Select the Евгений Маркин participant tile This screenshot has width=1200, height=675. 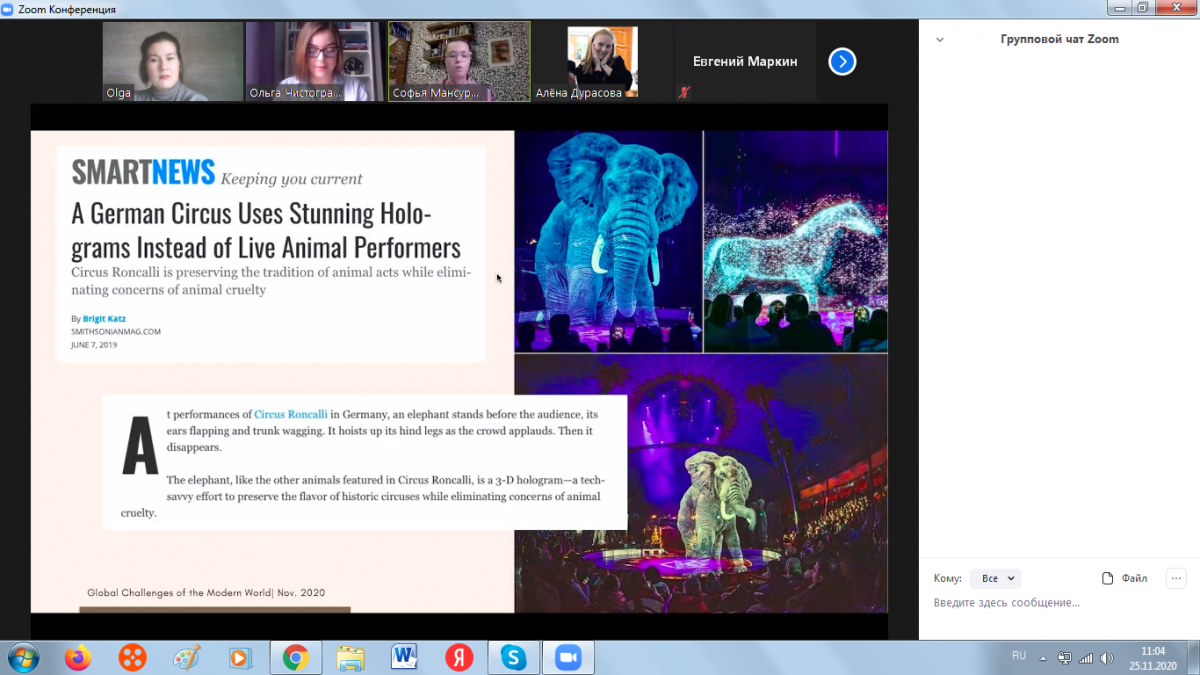coord(745,62)
